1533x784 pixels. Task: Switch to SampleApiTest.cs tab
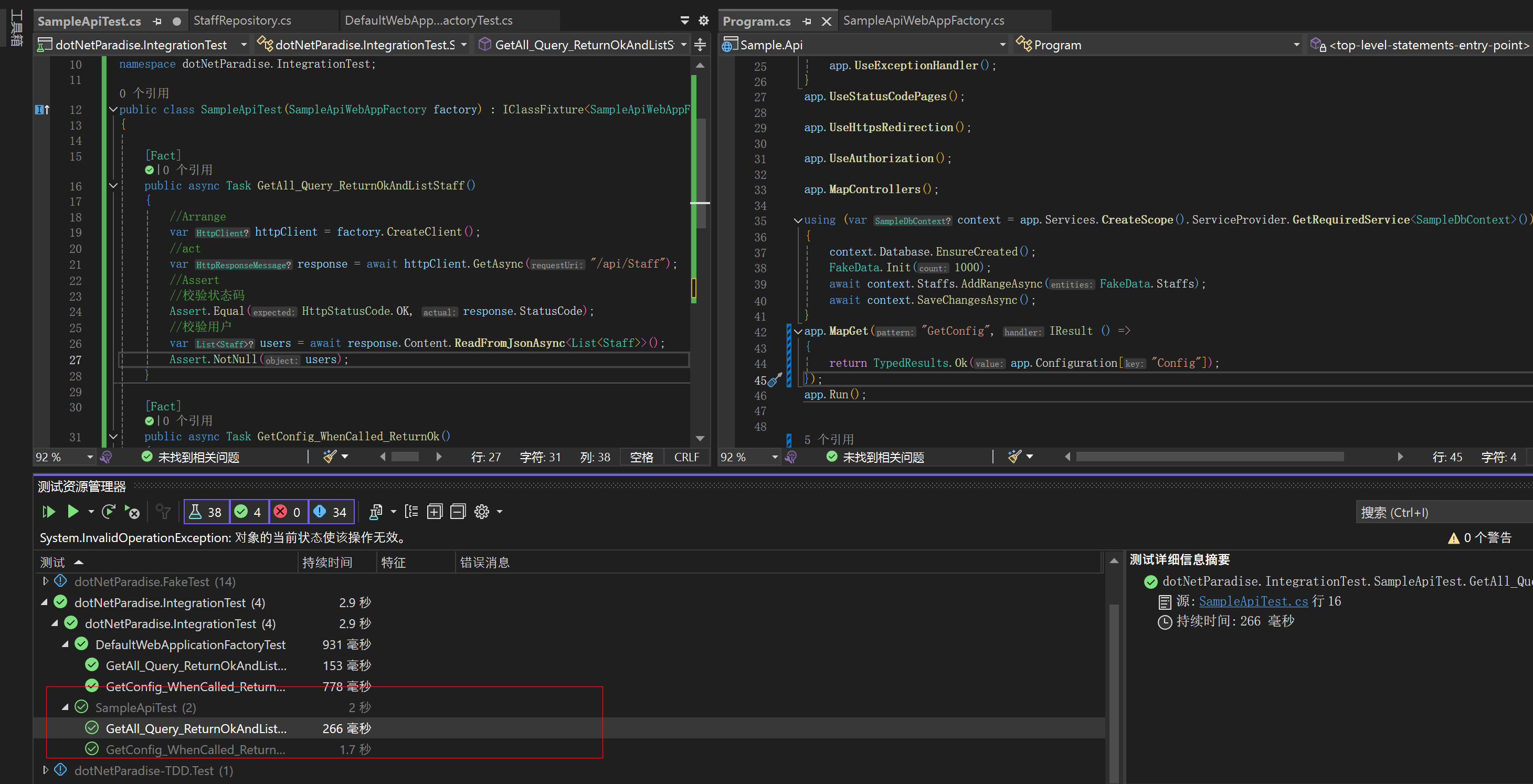tap(89, 21)
